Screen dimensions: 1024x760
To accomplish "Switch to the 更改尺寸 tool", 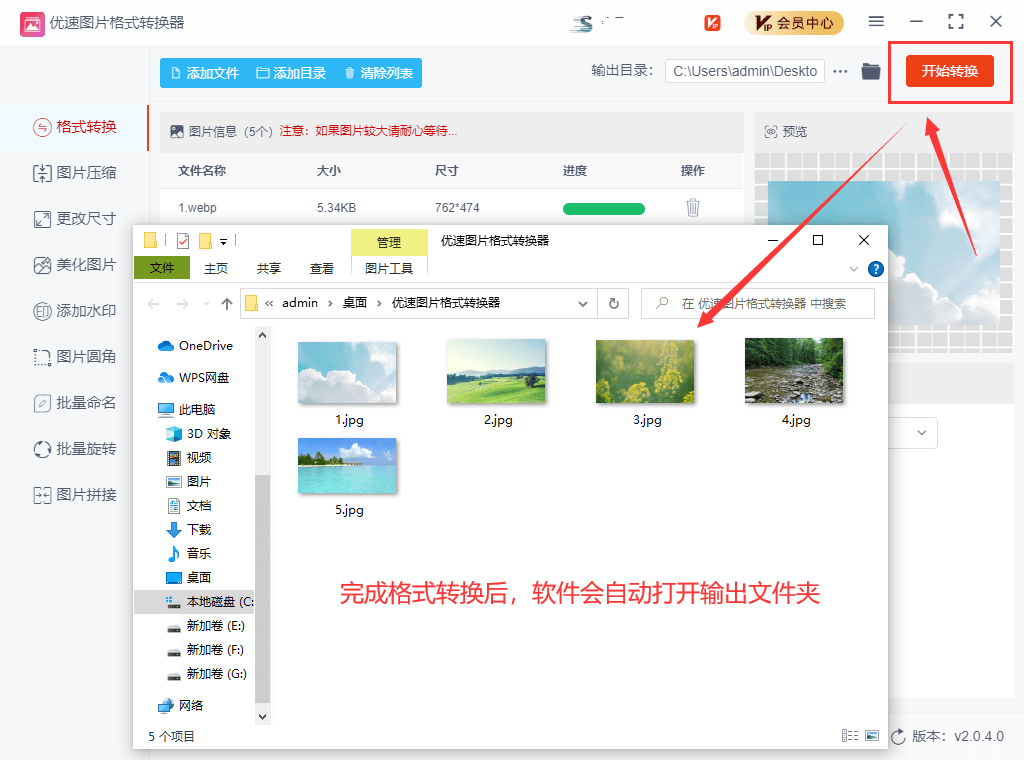I will 75,218.
